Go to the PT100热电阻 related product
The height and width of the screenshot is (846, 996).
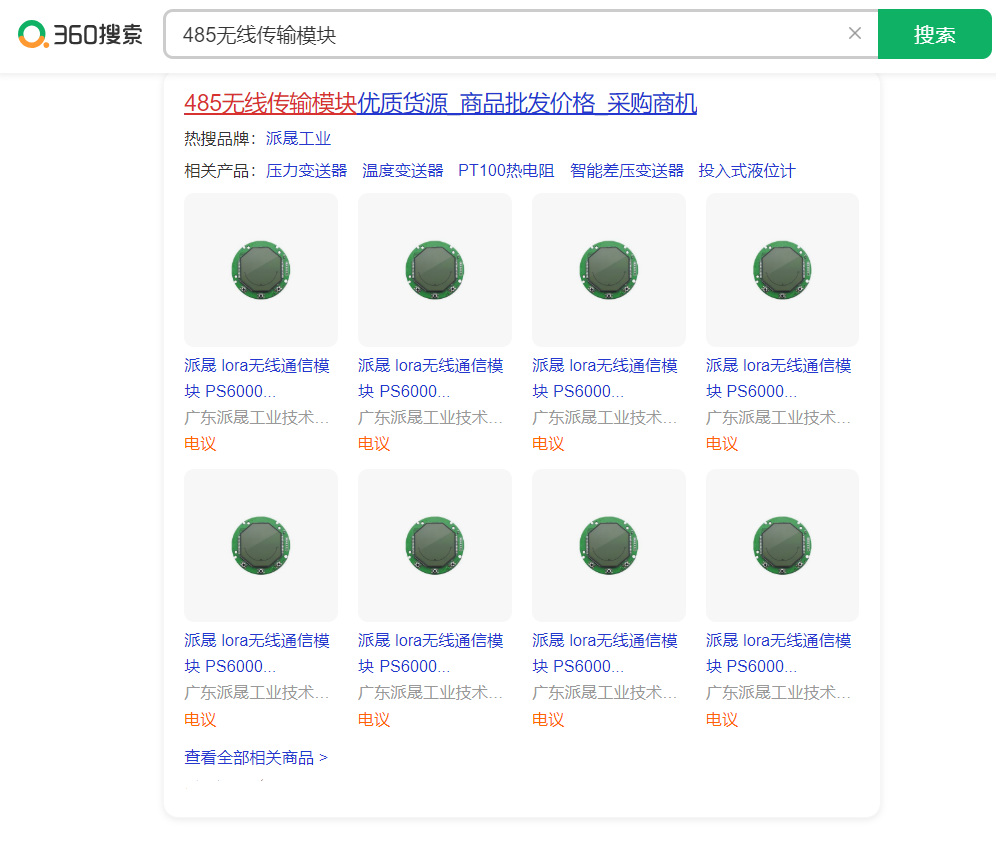[506, 170]
